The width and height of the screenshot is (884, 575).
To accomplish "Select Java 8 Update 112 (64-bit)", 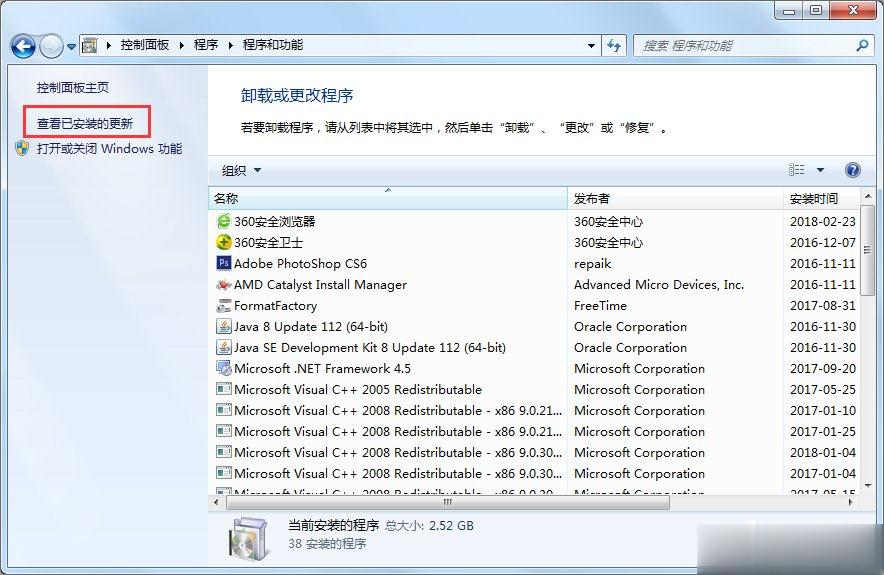I will click(311, 326).
